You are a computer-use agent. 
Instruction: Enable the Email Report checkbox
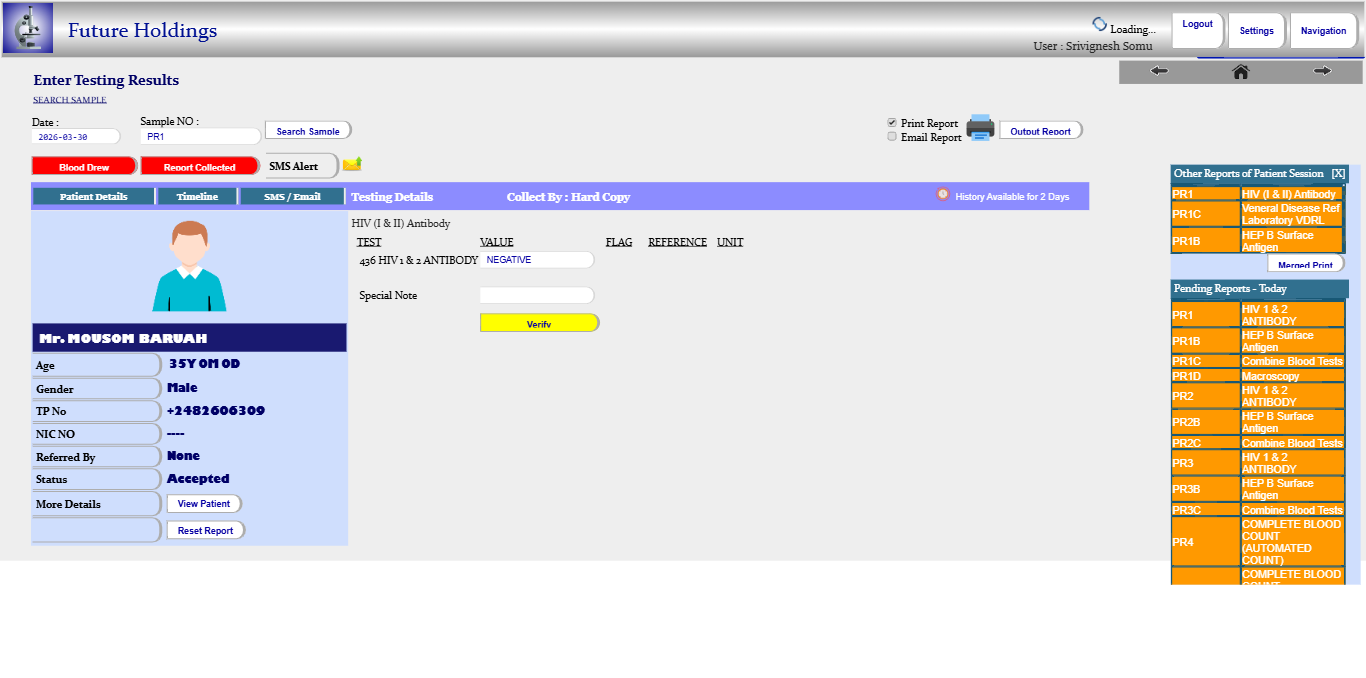(892, 137)
